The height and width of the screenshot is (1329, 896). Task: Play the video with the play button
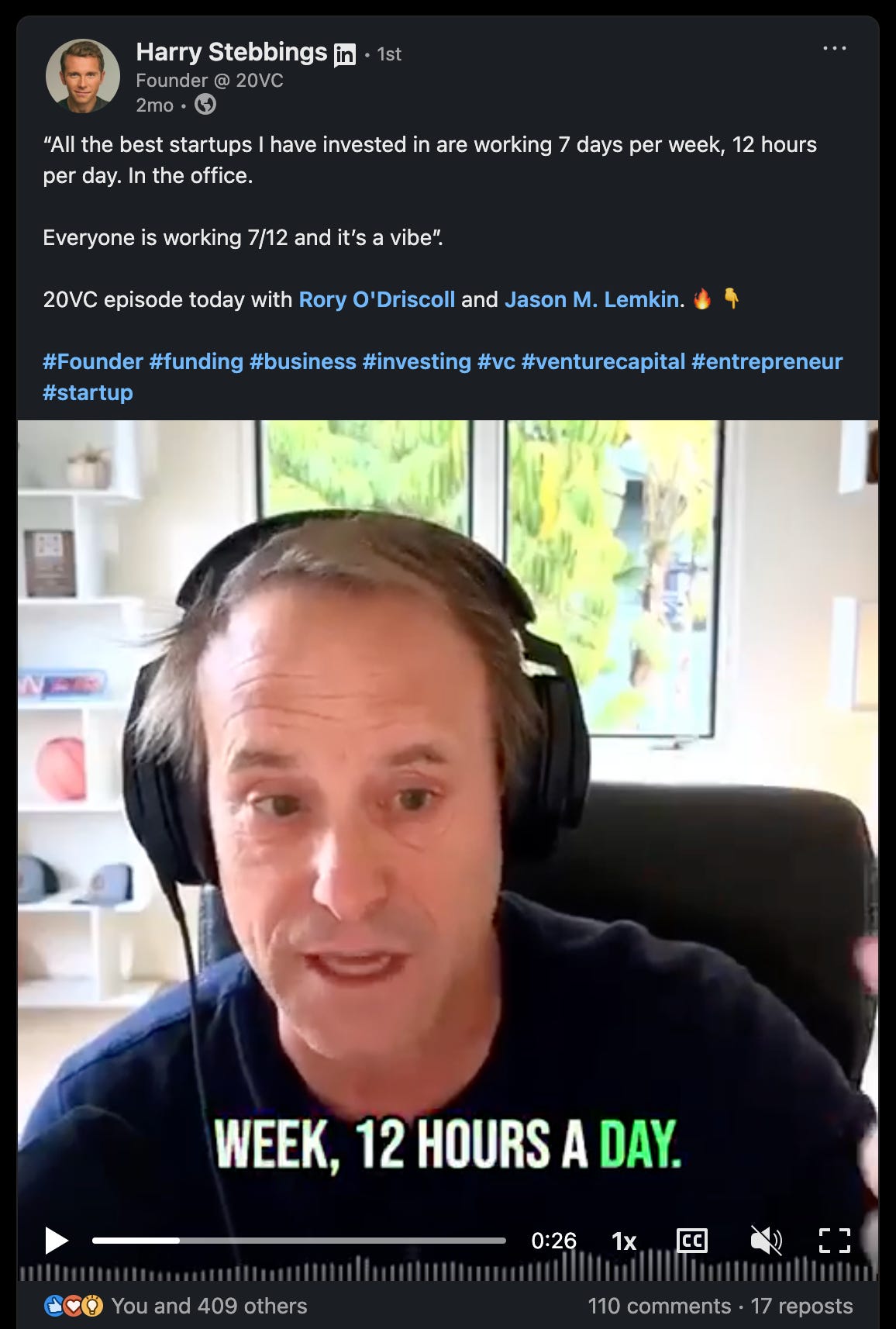pyautogui.click(x=57, y=1241)
